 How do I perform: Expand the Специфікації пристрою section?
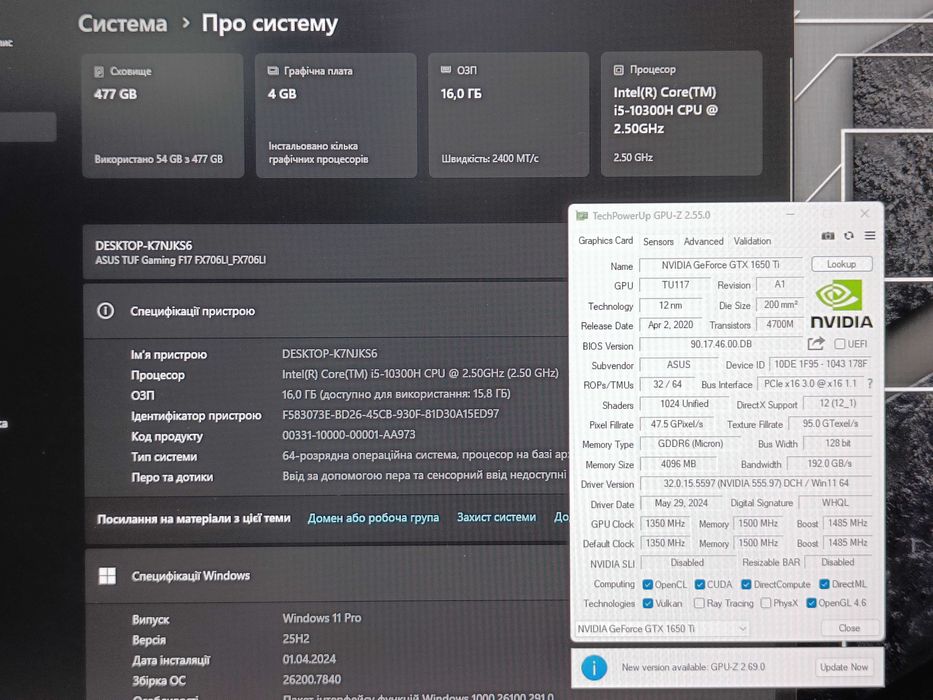coord(324,311)
